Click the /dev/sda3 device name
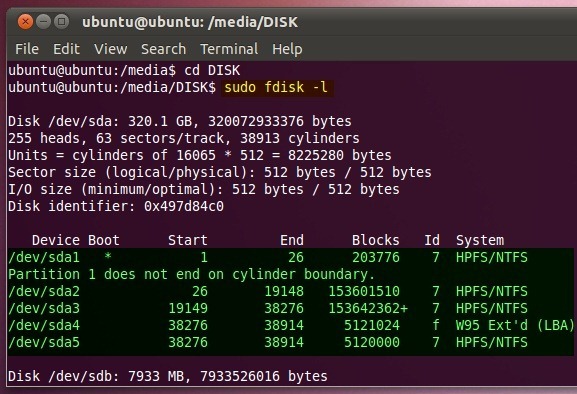 click(x=44, y=308)
